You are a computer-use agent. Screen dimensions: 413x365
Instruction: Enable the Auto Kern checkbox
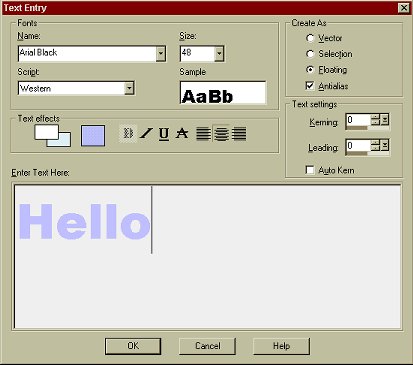click(x=310, y=170)
